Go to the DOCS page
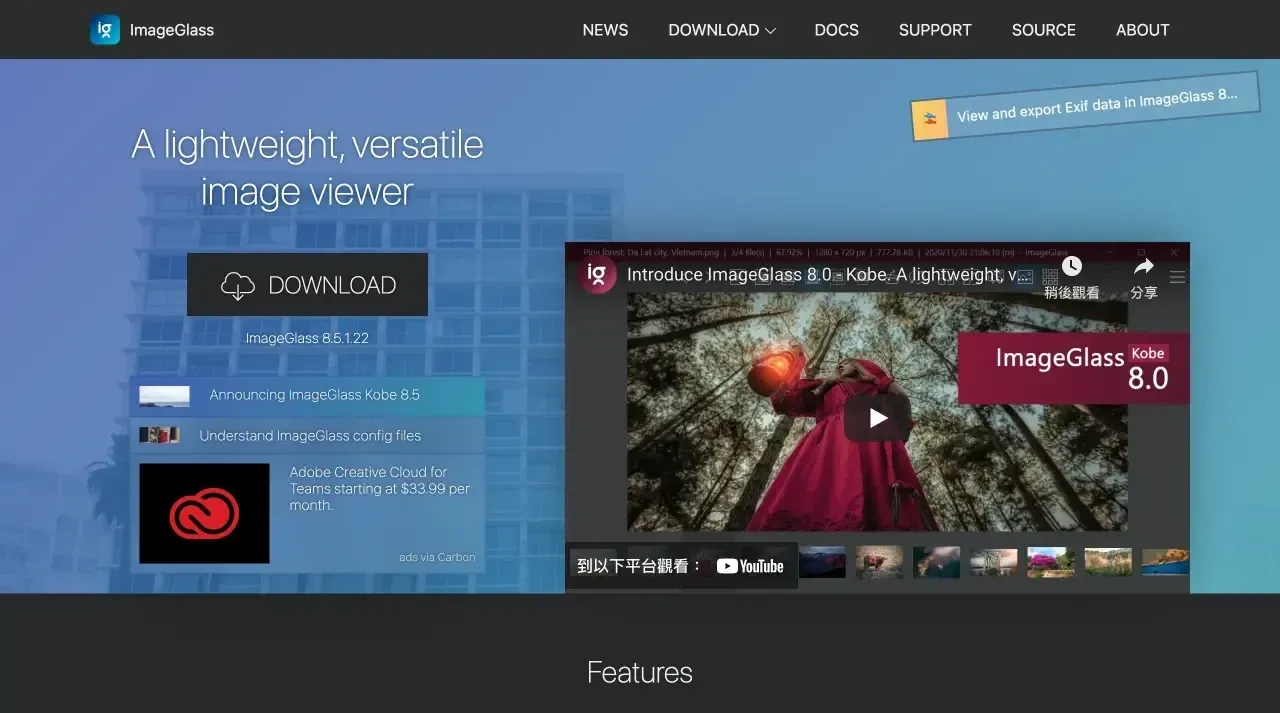Image resolution: width=1280 pixels, height=713 pixels. pyautogui.click(x=836, y=30)
